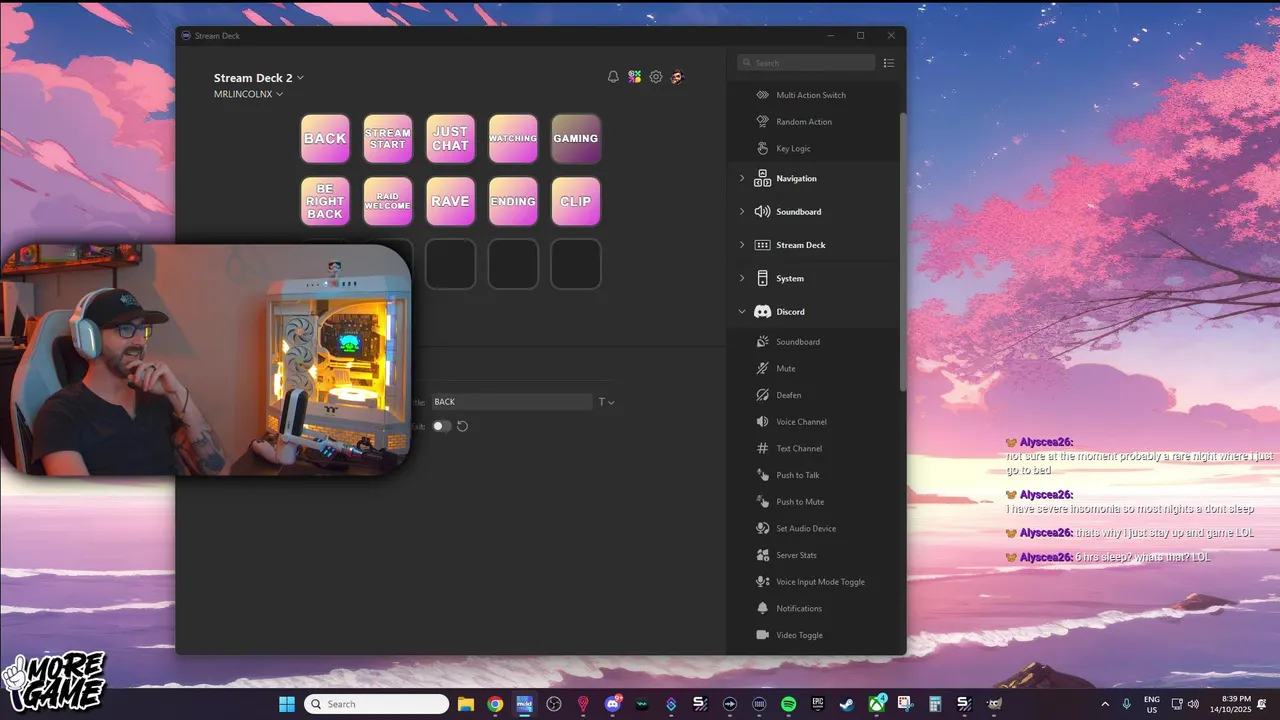The width and height of the screenshot is (1280, 720).
Task: Click the ENG US language indicator
Action: pyautogui.click(x=1152, y=704)
